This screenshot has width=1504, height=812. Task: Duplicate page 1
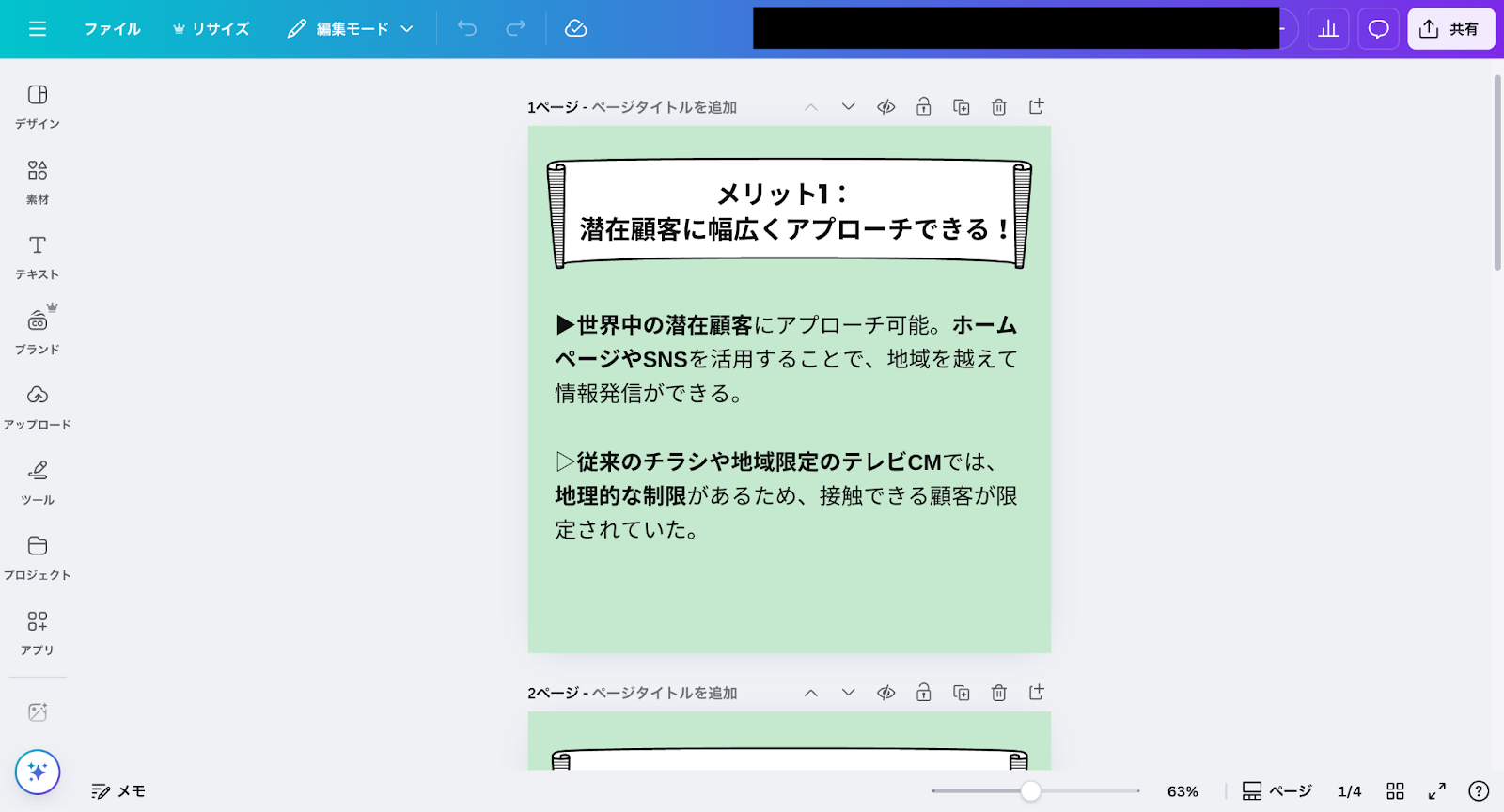[962, 107]
